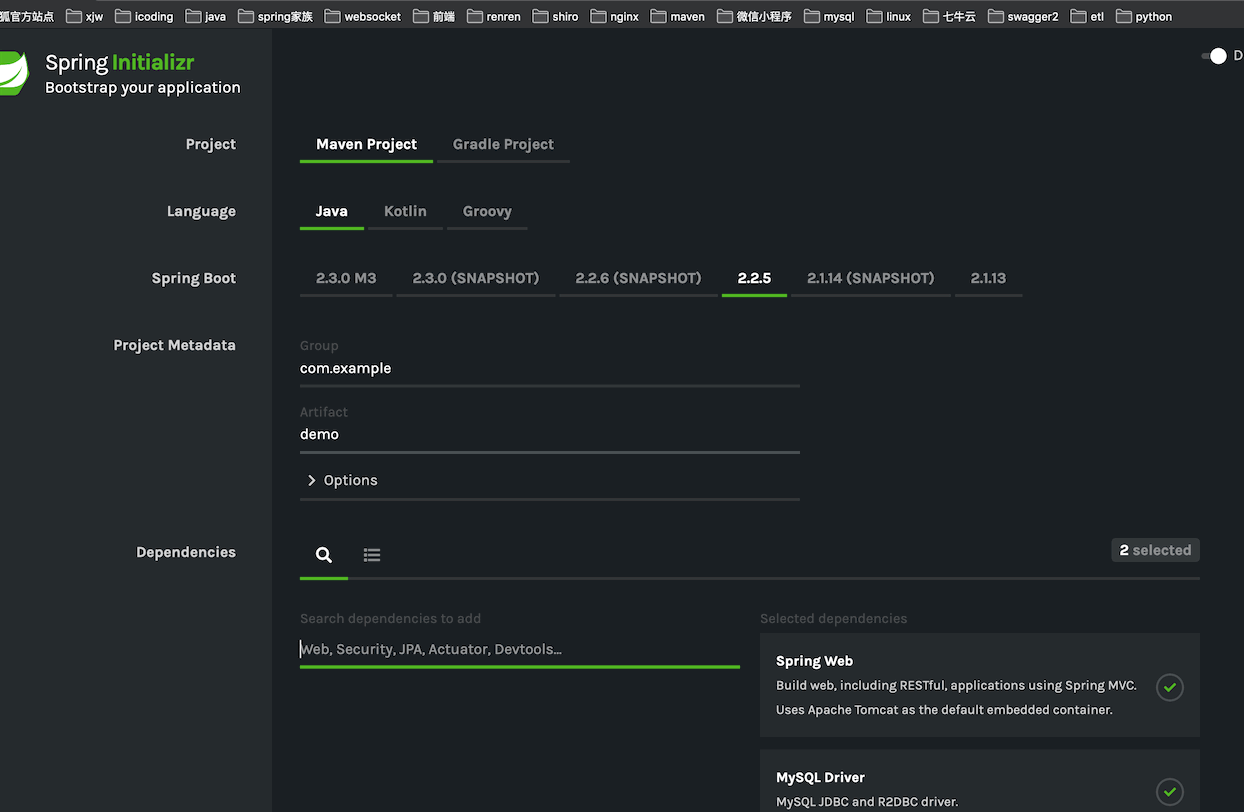This screenshot has height=812, width=1244.
Task: Select Spring Boot 2.2.6 (SNAPSHOT)
Action: click(638, 278)
